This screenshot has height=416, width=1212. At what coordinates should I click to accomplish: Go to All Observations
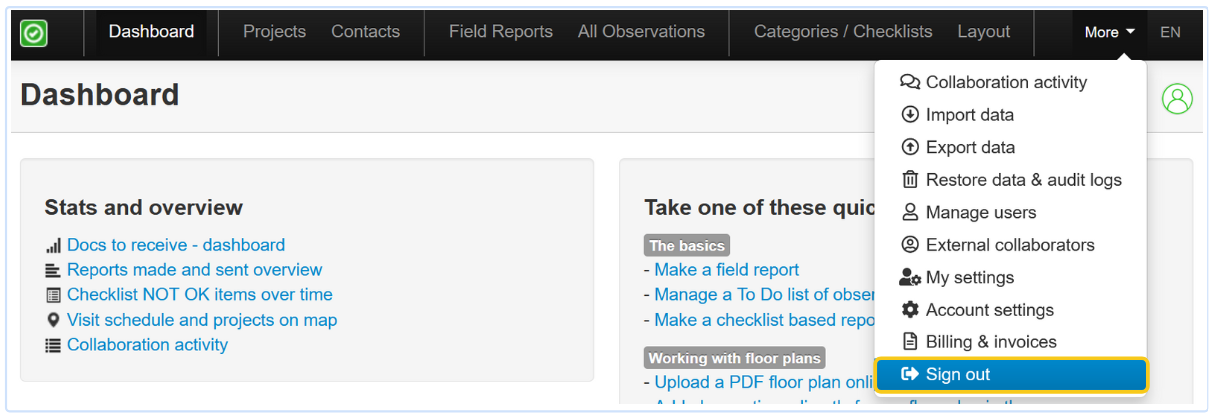click(641, 32)
